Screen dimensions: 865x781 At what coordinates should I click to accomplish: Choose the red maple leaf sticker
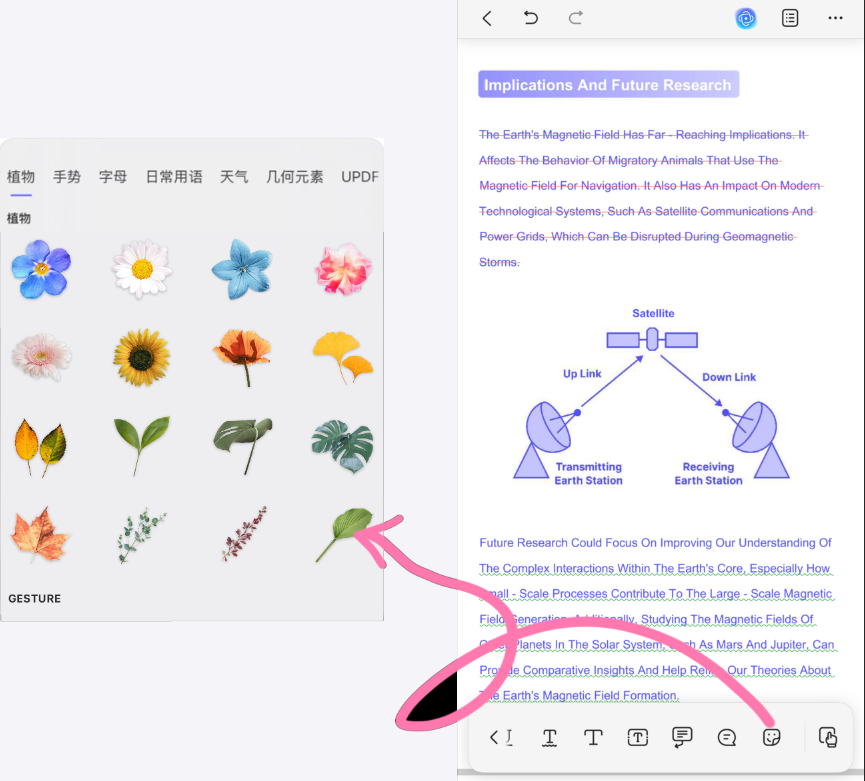[x=40, y=534]
